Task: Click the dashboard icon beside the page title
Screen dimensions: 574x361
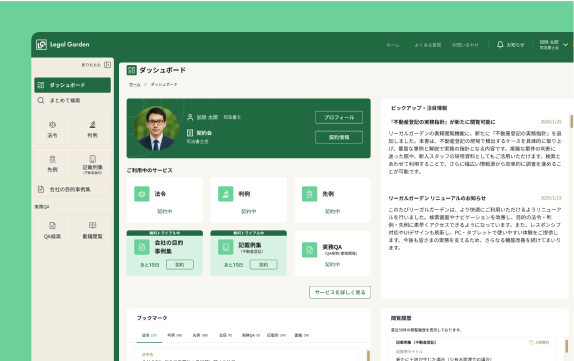Action: pyautogui.click(x=131, y=70)
